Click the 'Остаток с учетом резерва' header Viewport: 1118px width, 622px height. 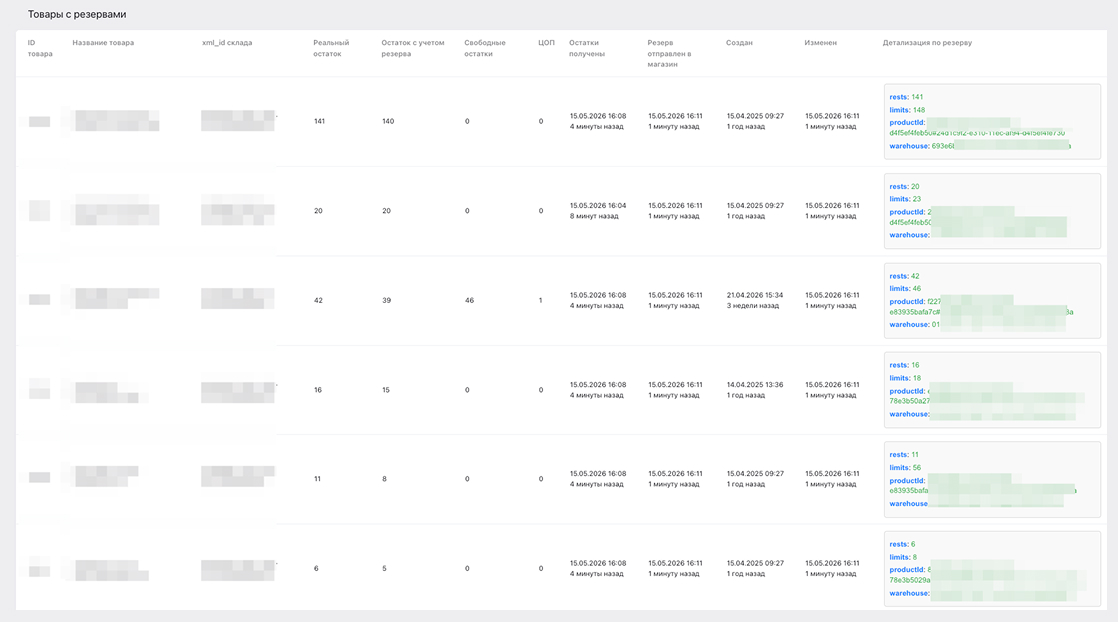pyautogui.click(x=412, y=48)
